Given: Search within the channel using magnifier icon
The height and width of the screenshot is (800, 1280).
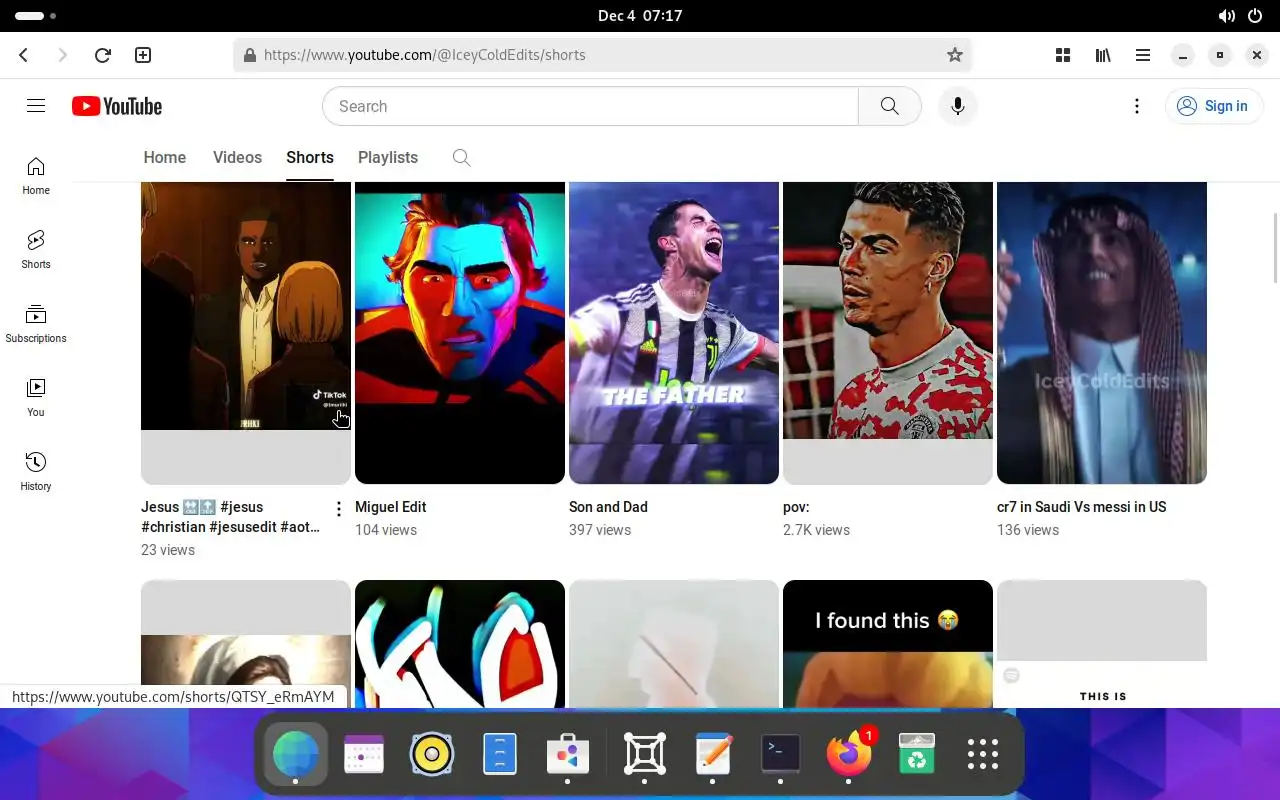Looking at the screenshot, I should (x=461, y=157).
